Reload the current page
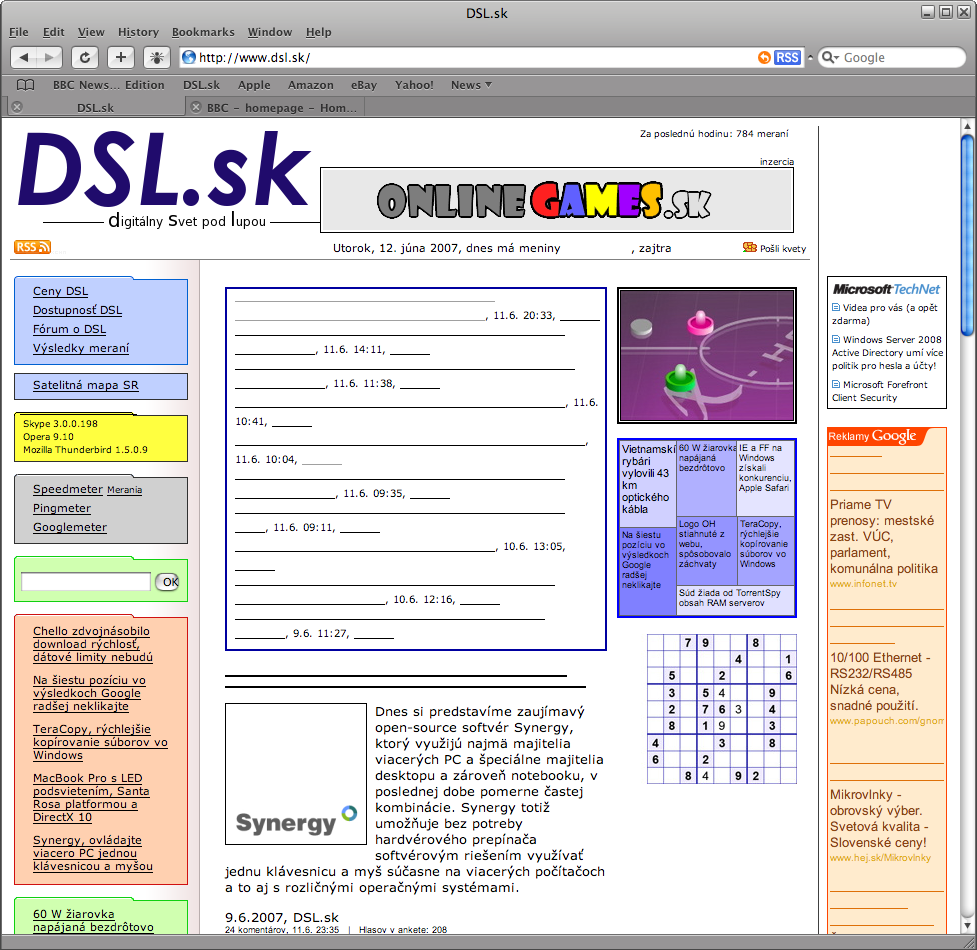The image size is (977, 950). tap(85, 58)
